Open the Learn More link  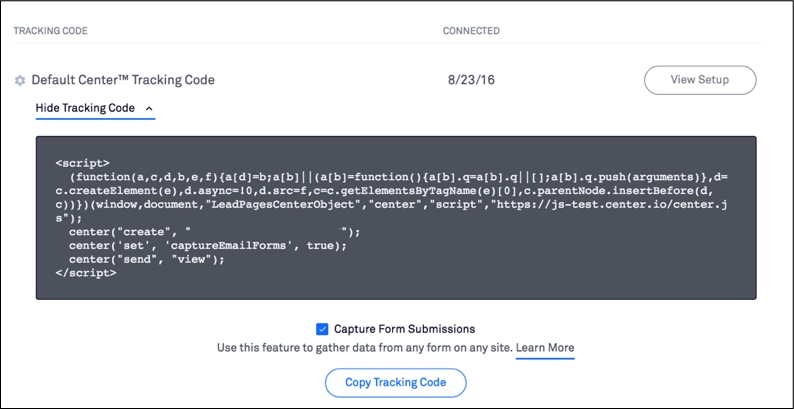pyautogui.click(x=545, y=348)
